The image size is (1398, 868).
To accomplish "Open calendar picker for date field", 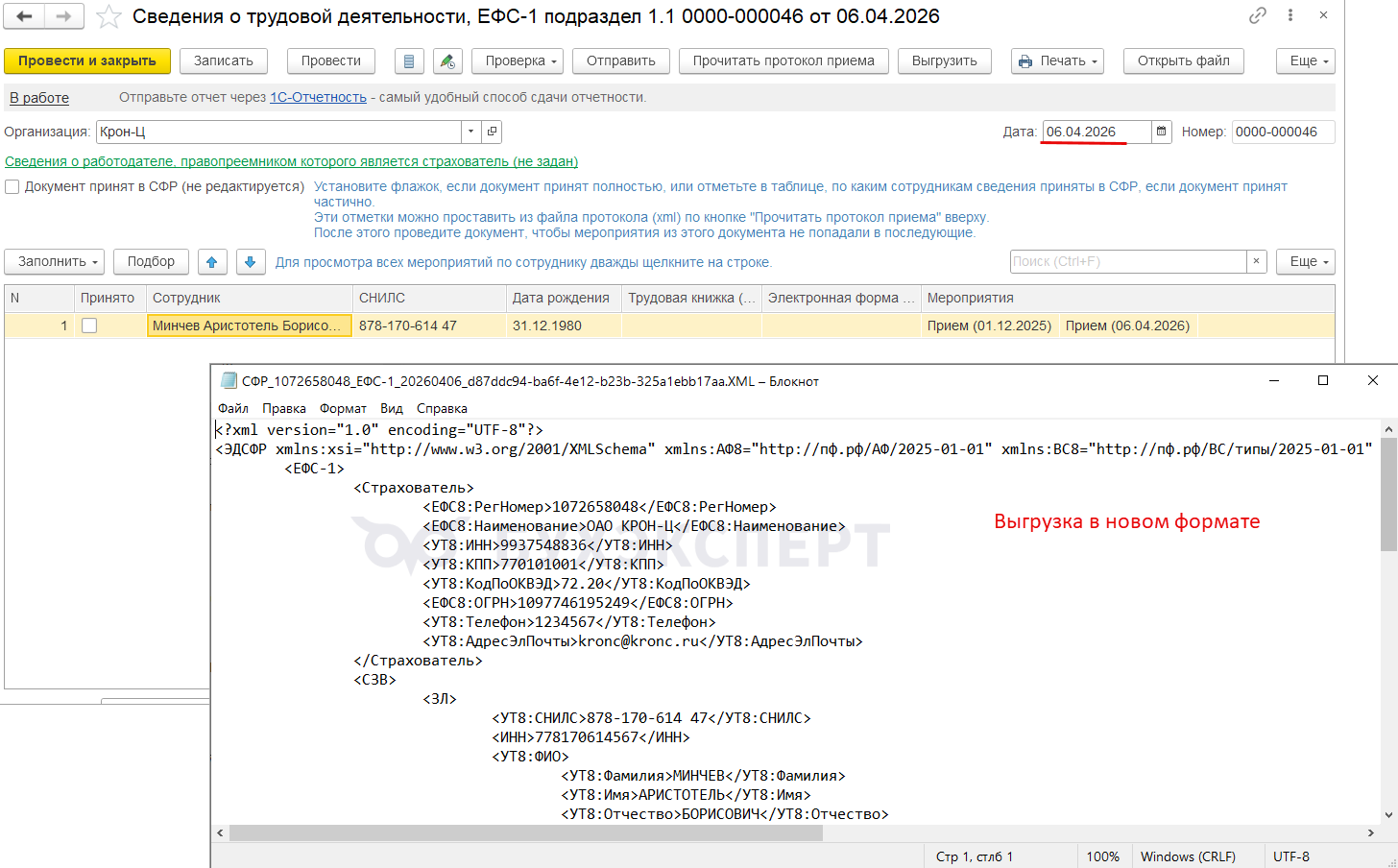I will [x=1161, y=132].
